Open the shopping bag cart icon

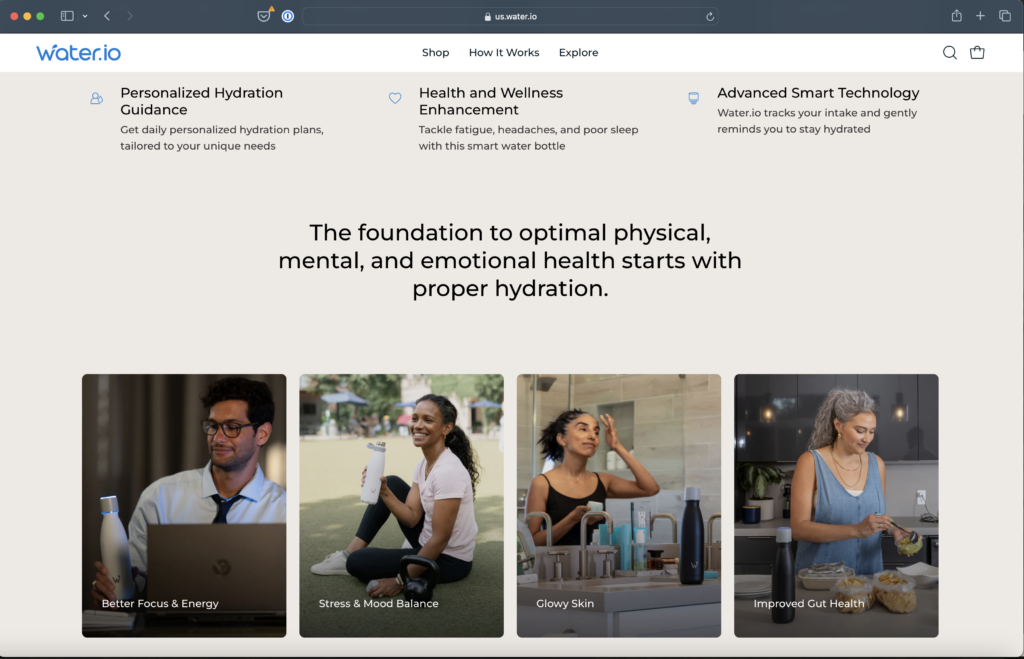[977, 53]
